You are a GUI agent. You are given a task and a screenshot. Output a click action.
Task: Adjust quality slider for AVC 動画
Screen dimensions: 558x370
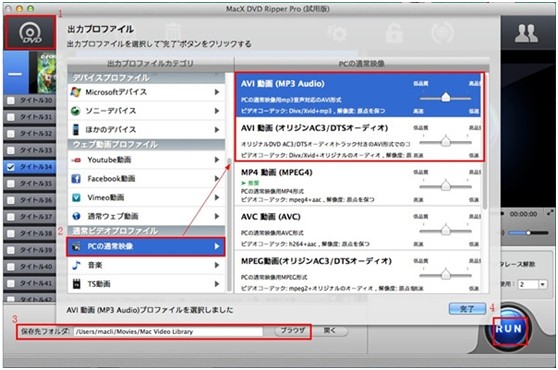point(446,231)
